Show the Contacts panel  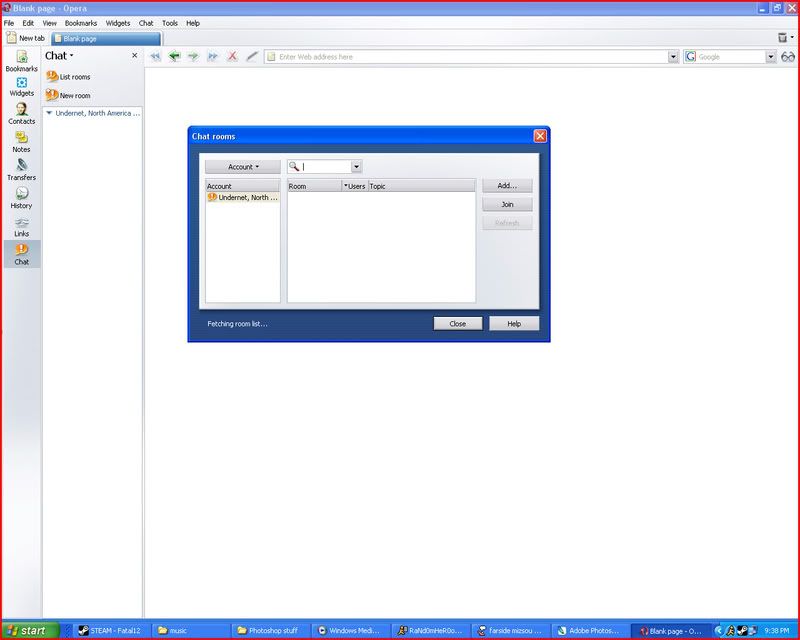21,113
